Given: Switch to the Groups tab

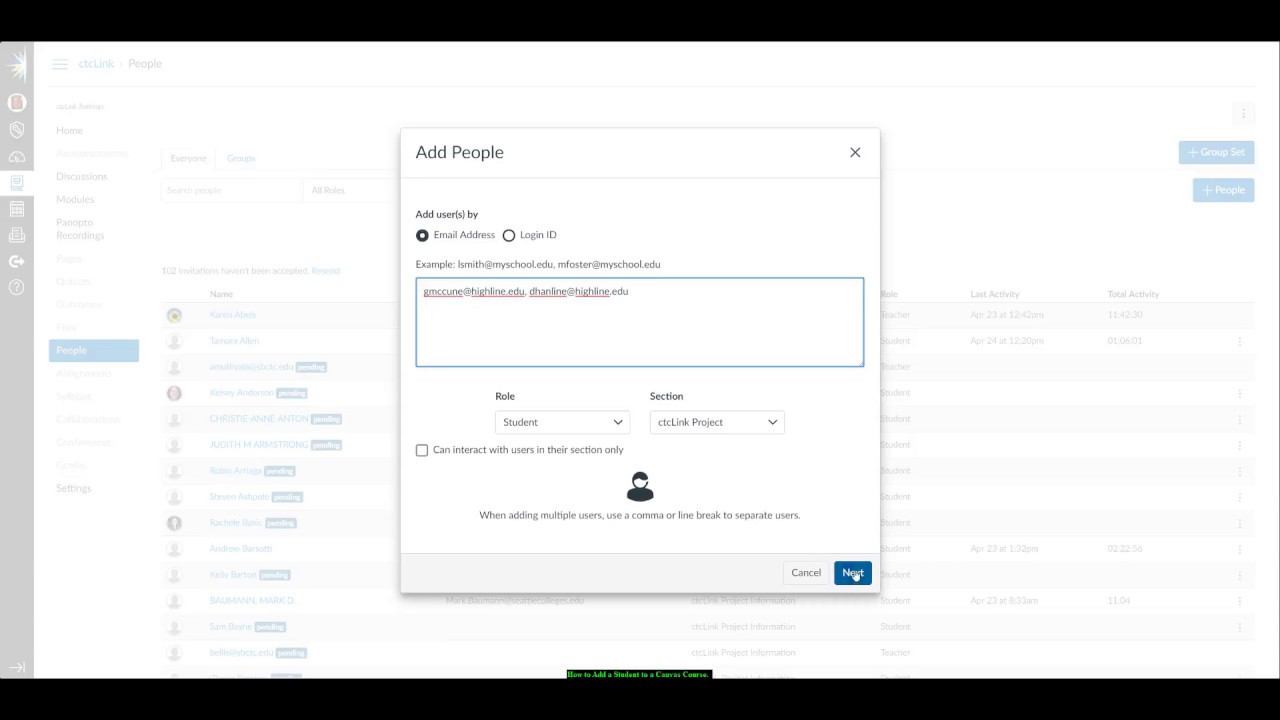Looking at the screenshot, I should (241, 158).
